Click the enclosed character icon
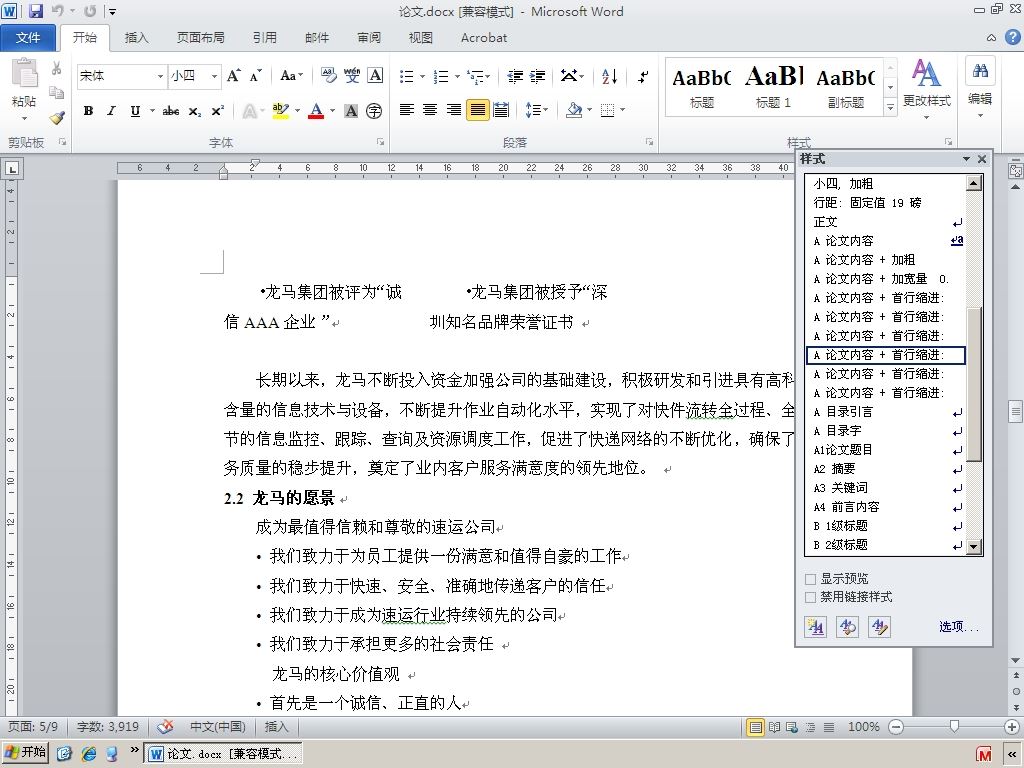The width and height of the screenshot is (1024, 768). pyautogui.click(x=374, y=111)
